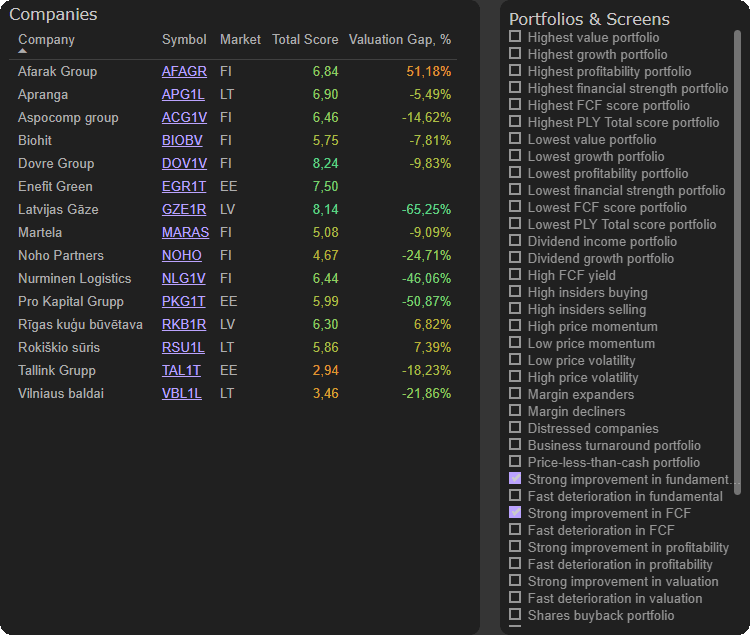Sort by Market column header

click(x=240, y=40)
